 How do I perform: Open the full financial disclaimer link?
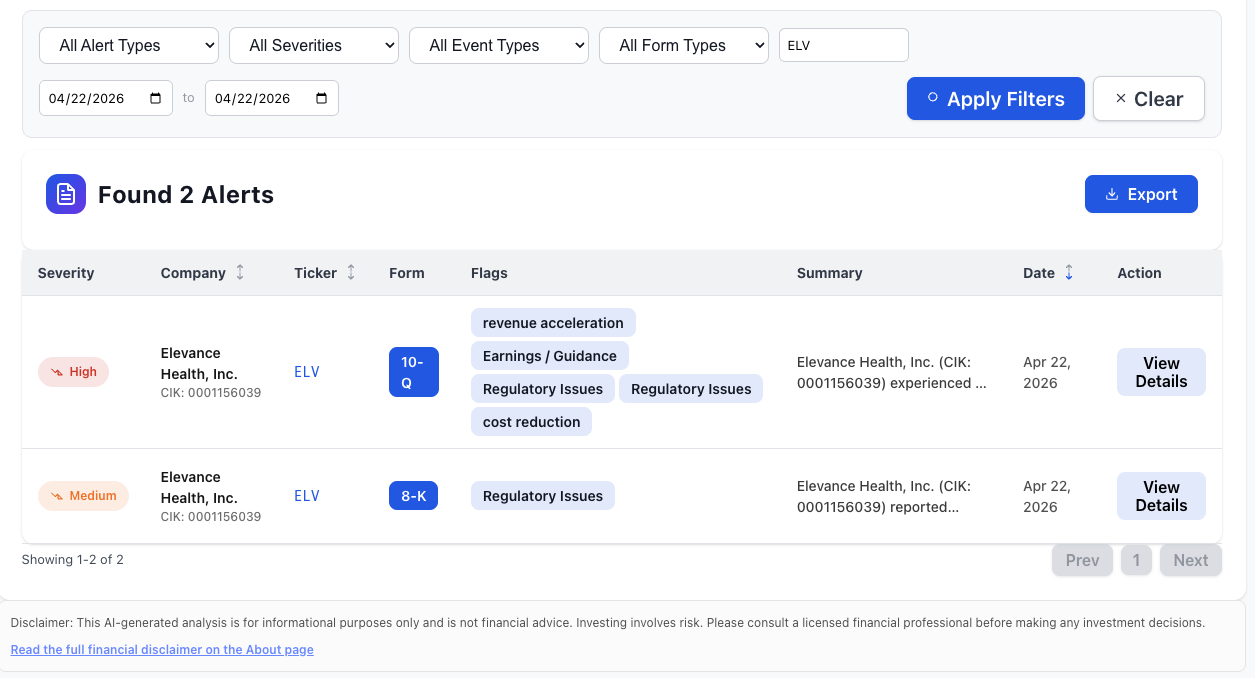pyautogui.click(x=162, y=649)
